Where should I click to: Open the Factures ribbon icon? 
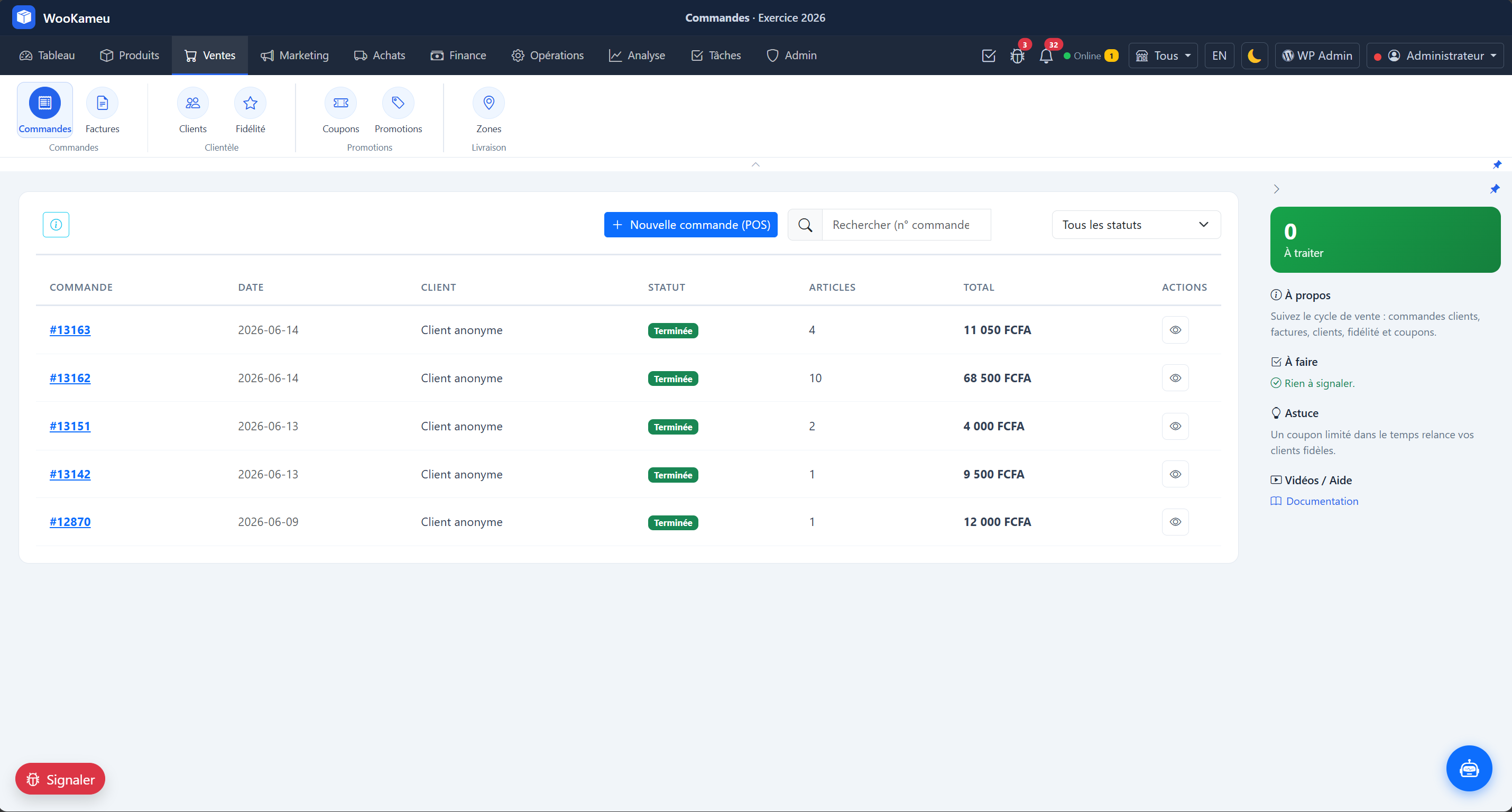(102, 110)
